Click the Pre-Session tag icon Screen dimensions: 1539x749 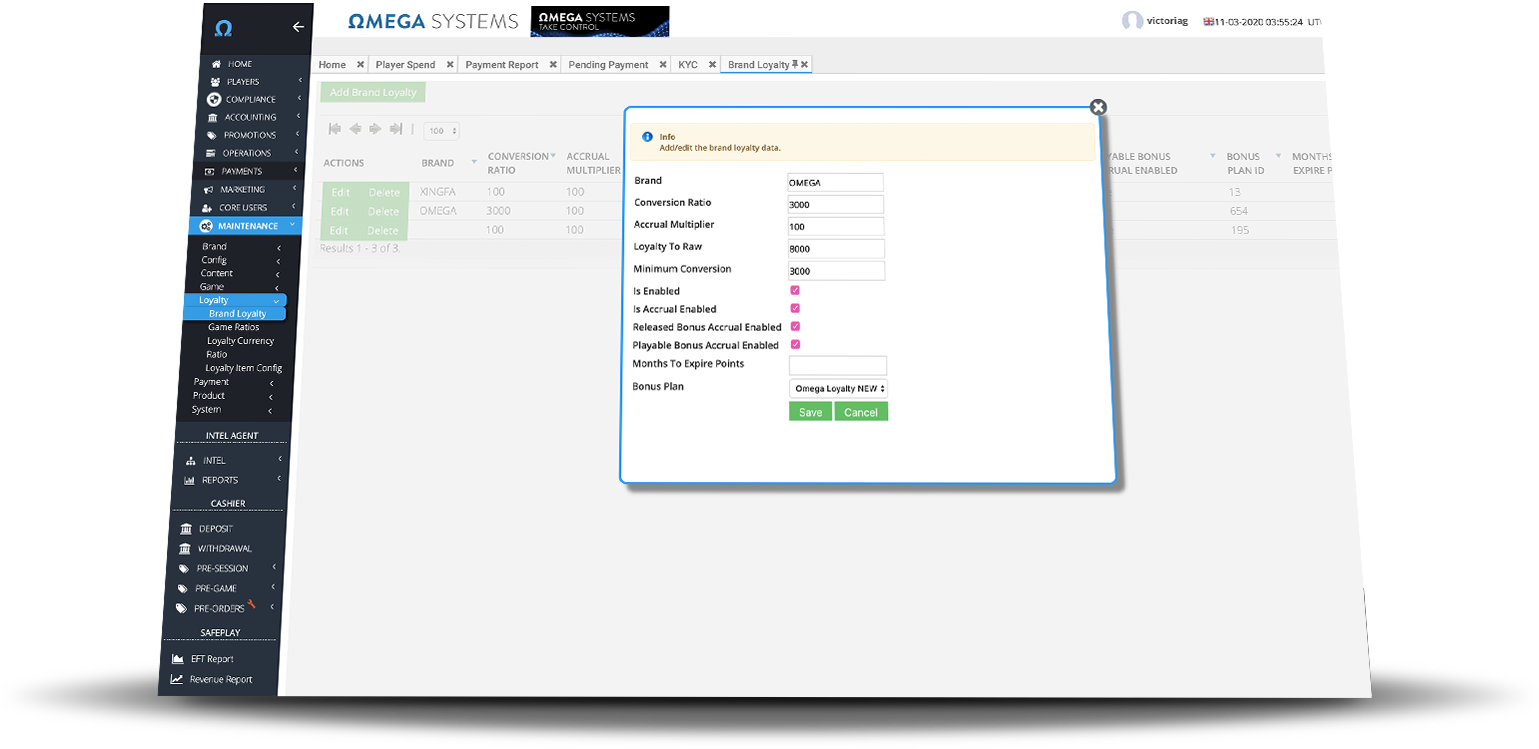pyautogui.click(x=183, y=569)
